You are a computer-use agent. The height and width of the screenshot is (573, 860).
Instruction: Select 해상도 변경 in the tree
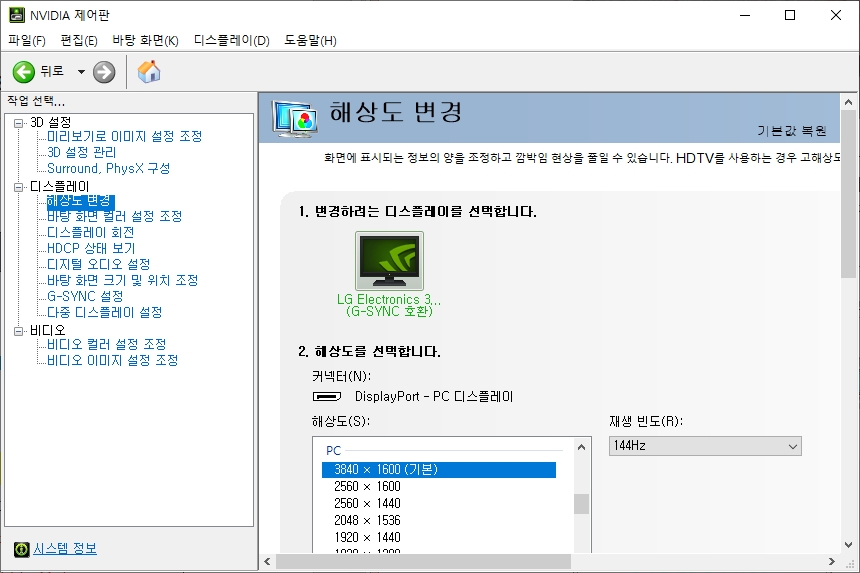[80, 201]
